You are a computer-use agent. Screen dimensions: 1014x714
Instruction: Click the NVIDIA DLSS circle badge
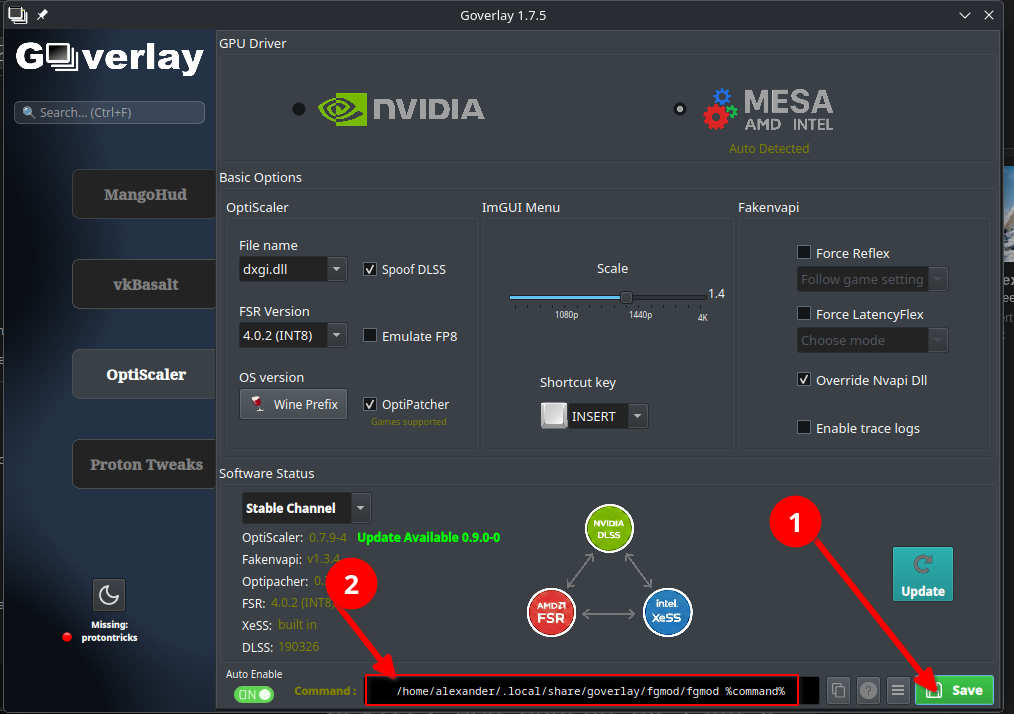click(609, 528)
